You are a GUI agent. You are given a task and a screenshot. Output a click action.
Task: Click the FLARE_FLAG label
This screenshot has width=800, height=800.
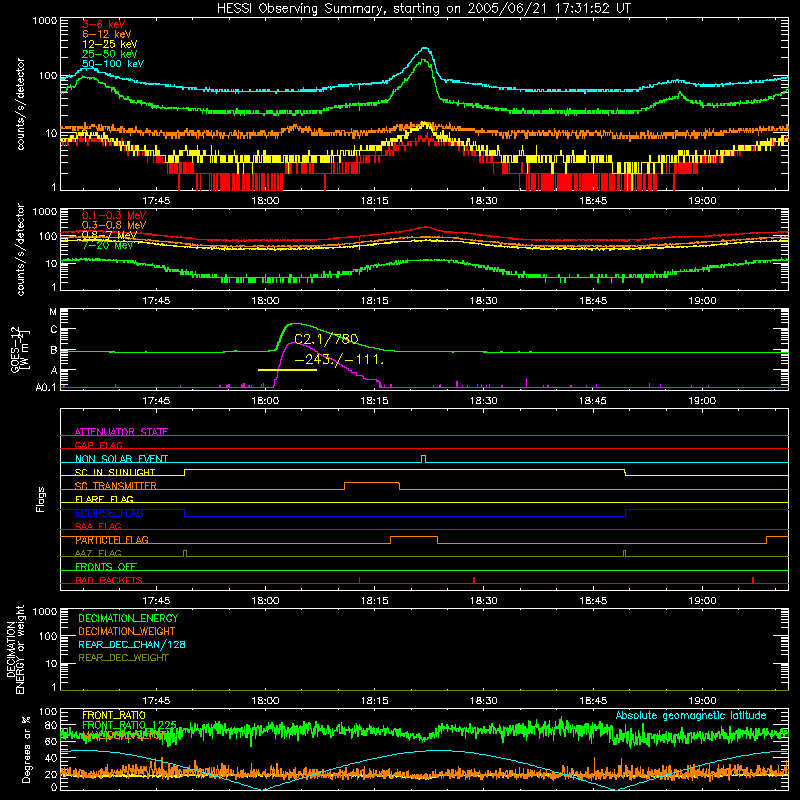[x=104, y=499]
